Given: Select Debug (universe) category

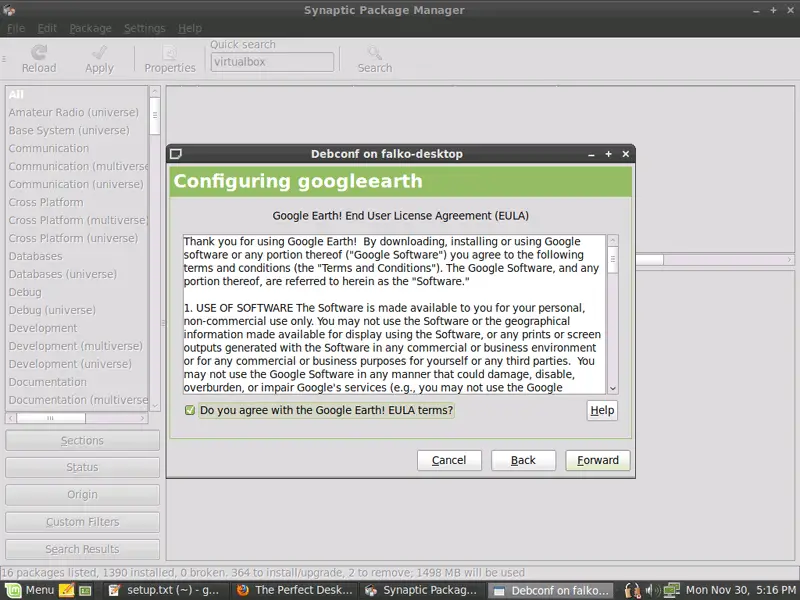Looking at the screenshot, I should (77, 310).
